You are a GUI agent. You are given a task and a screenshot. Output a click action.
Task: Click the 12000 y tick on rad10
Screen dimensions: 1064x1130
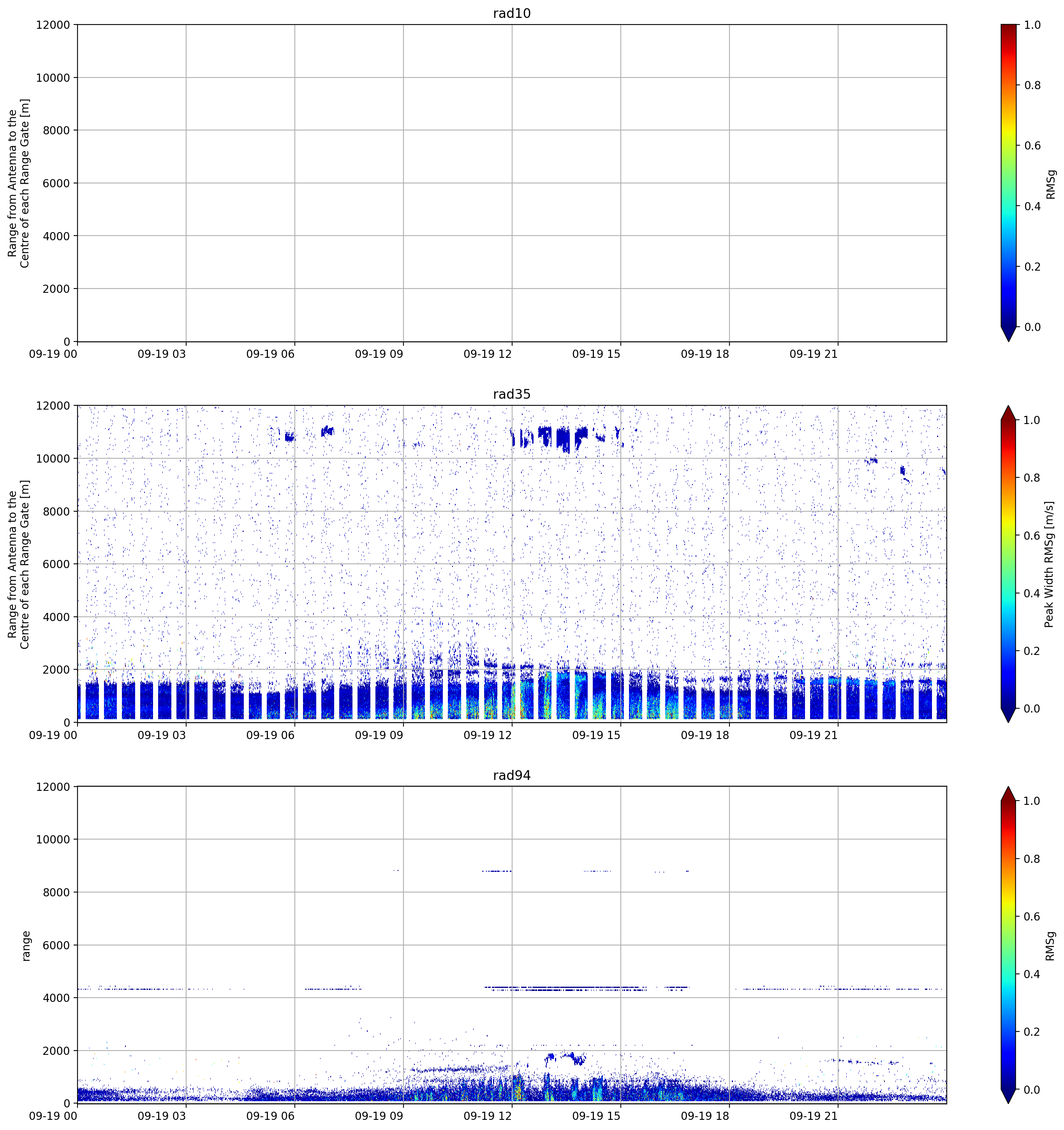53,25
